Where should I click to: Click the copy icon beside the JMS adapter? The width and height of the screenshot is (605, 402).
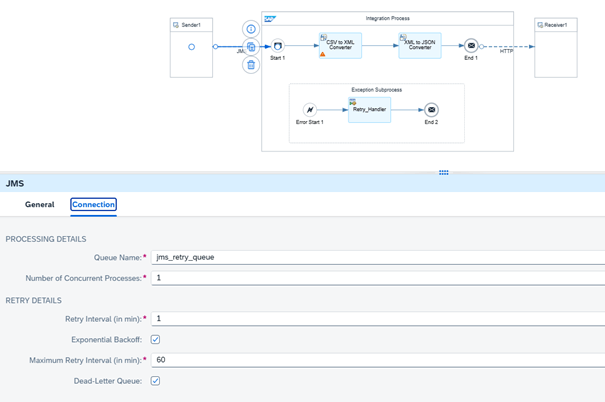pyautogui.click(x=251, y=47)
